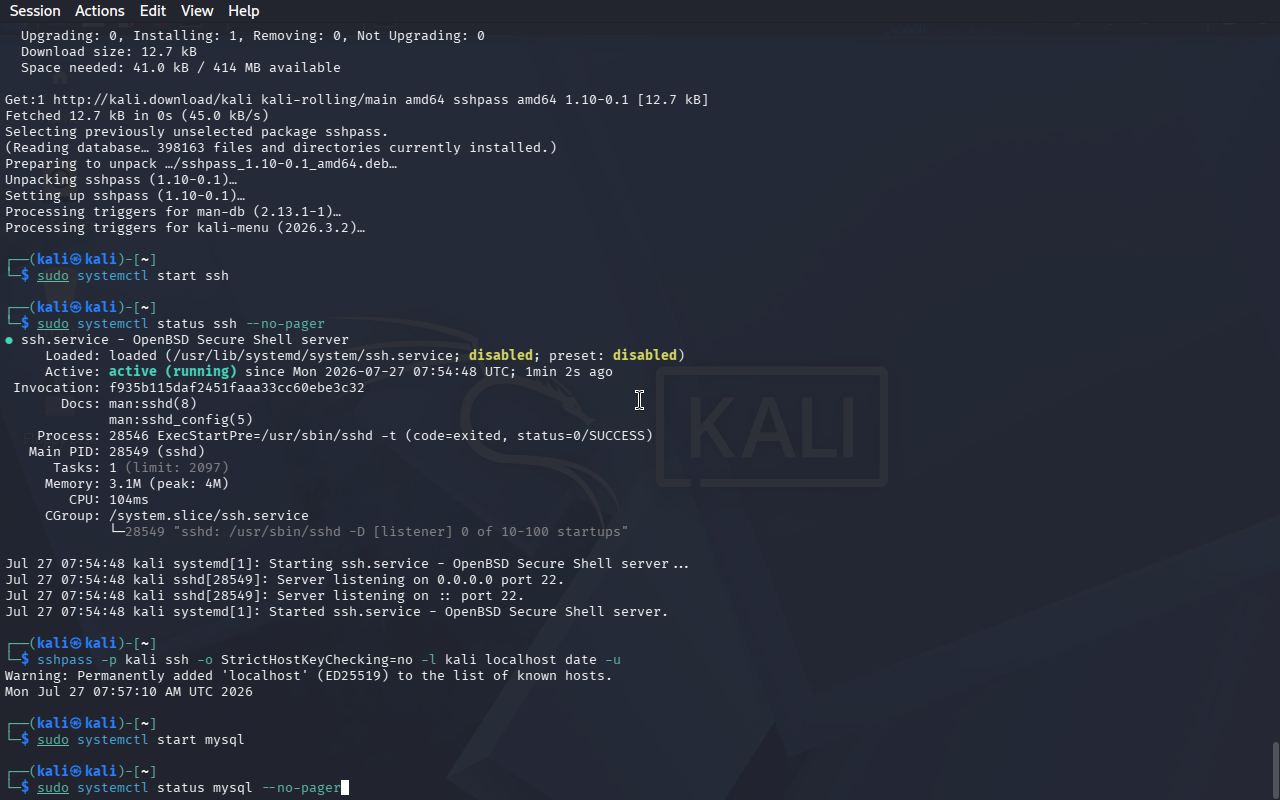
Task: Click the current command line after 'status mysql --no-pager'
Action: (x=189, y=788)
